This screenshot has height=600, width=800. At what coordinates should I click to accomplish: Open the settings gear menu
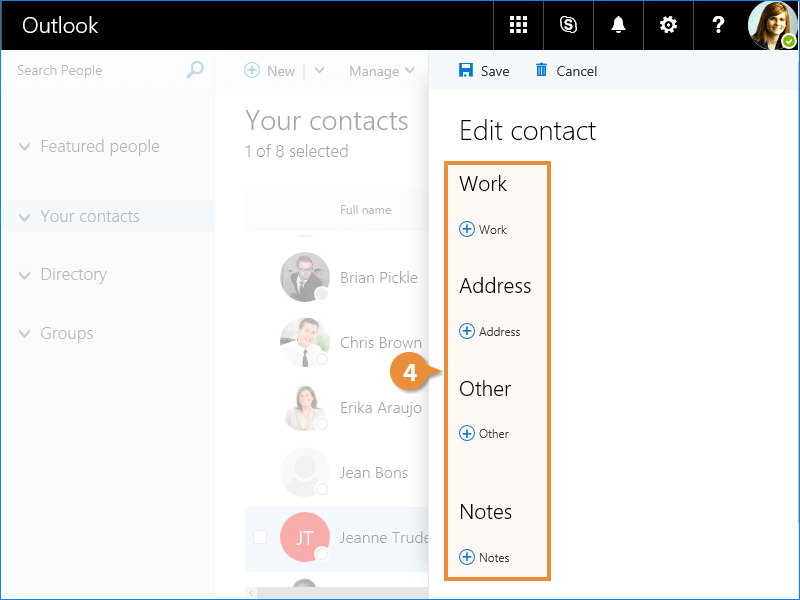(668, 25)
